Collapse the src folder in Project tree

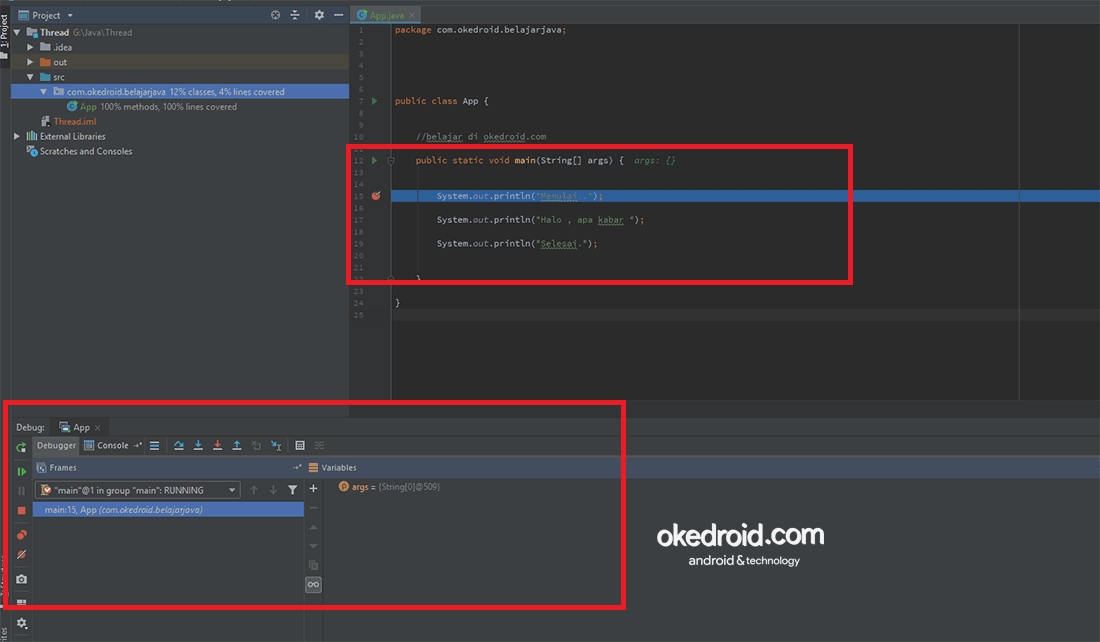click(31, 76)
